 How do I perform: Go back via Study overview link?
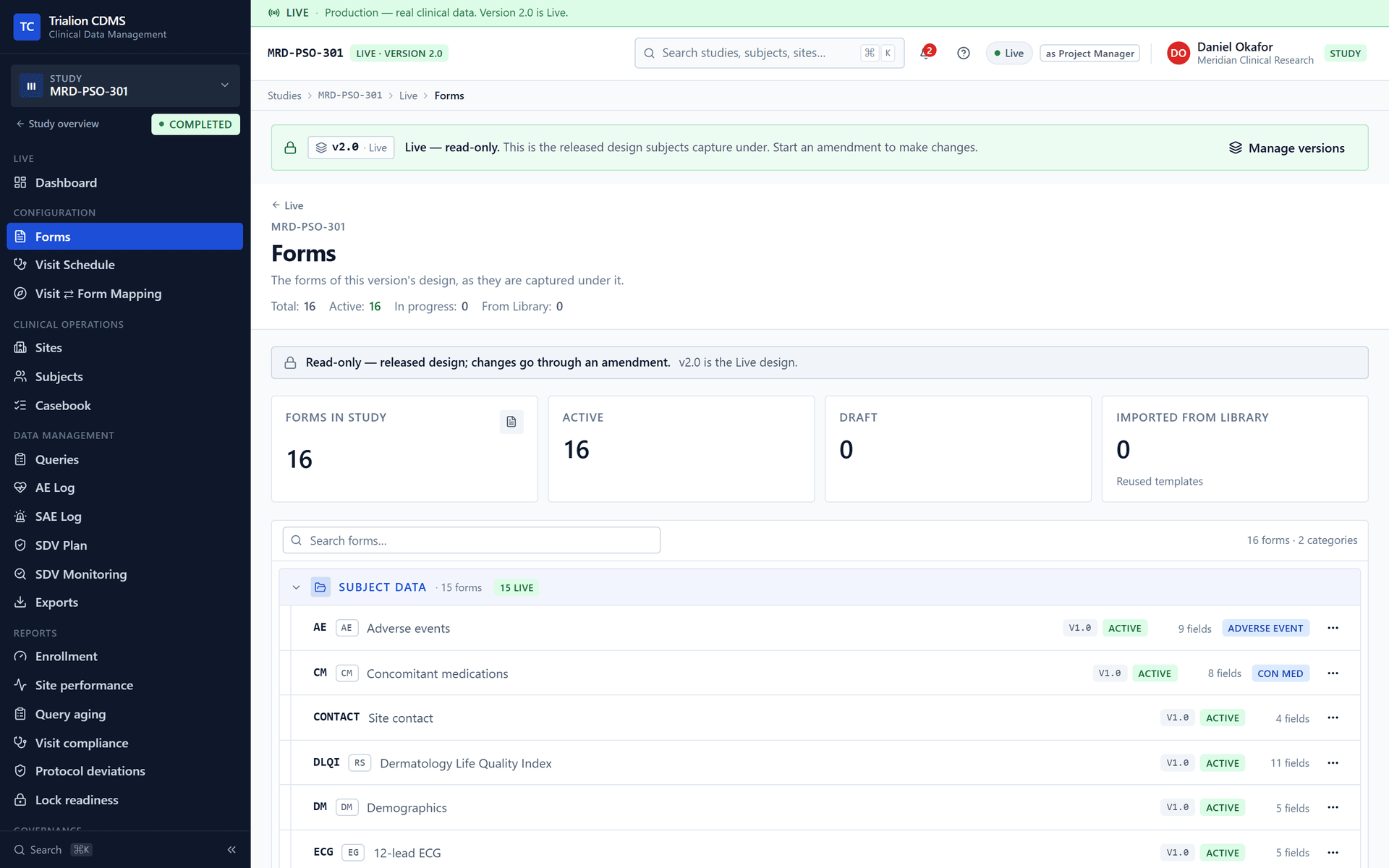(58, 124)
